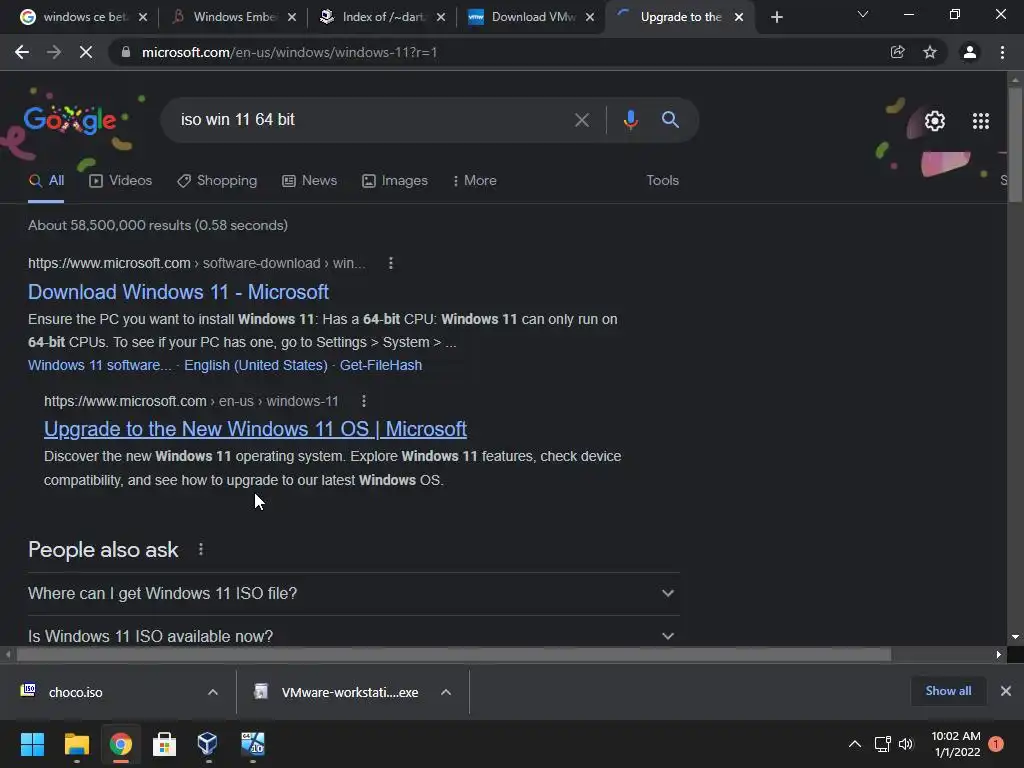Close the 'Index of /~dart' tab
The image size is (1024, 768).
pos(441,17)
